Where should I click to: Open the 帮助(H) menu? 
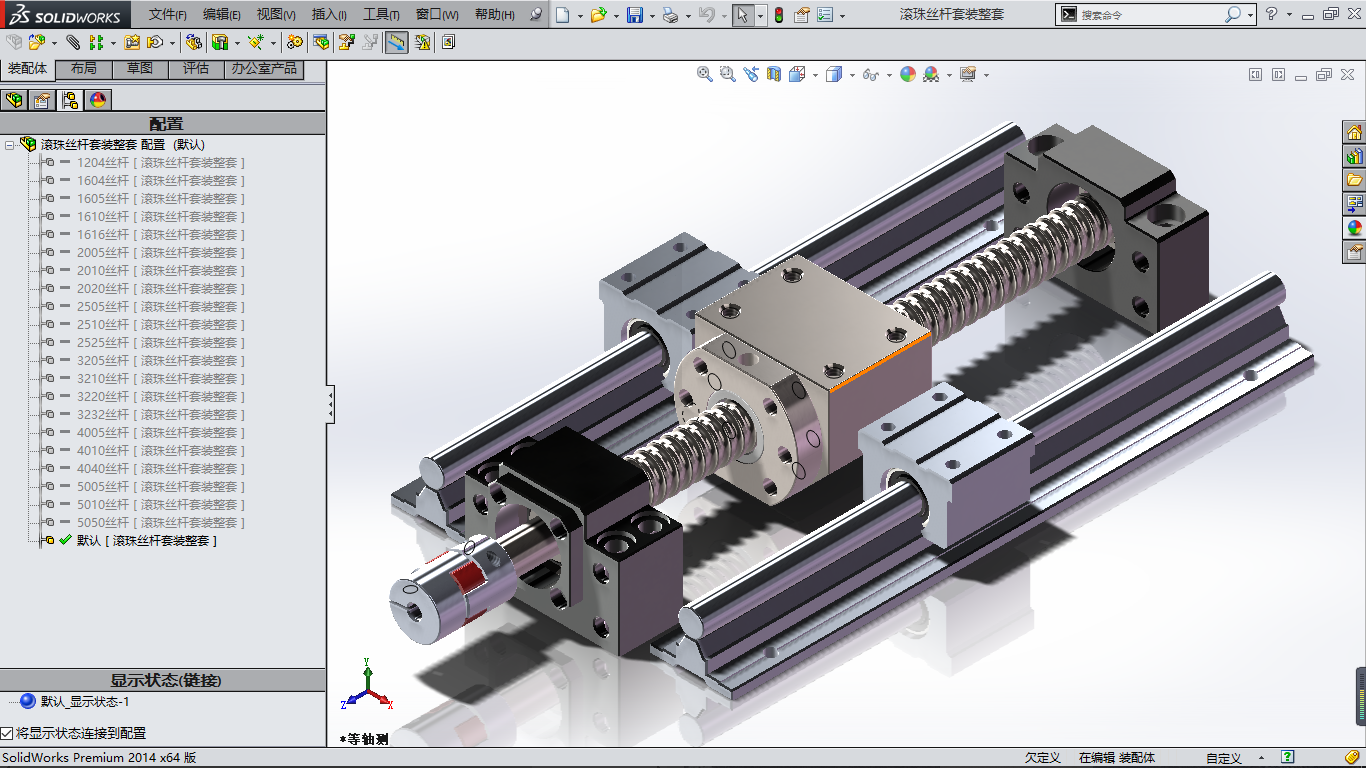click(x=495, y=15)
